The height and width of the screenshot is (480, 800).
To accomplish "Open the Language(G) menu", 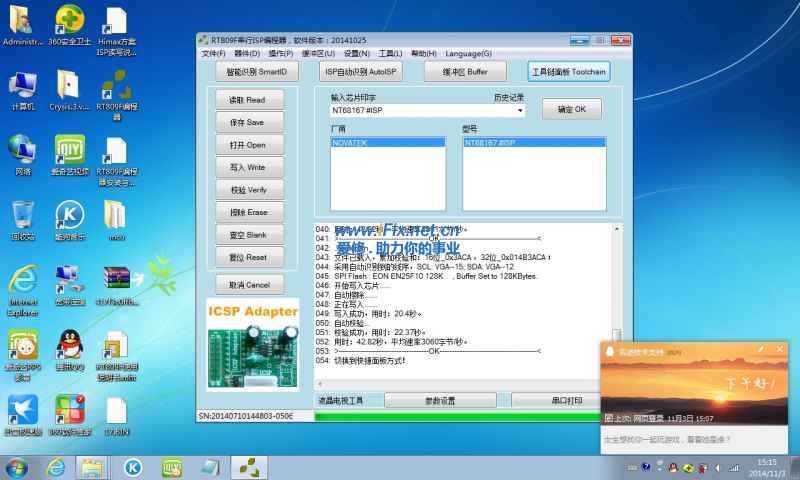I will [x=468, y=54].
